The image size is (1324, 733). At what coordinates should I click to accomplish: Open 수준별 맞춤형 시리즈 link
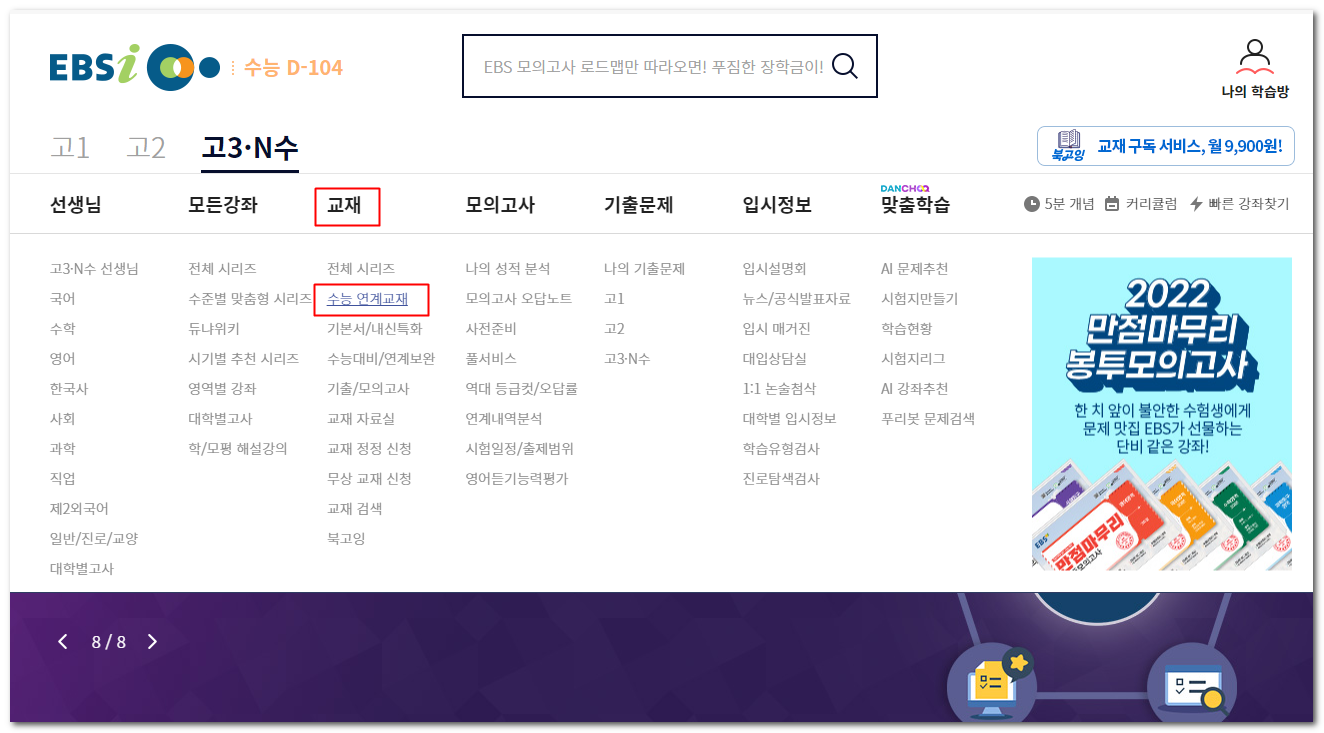click(250, 299)
